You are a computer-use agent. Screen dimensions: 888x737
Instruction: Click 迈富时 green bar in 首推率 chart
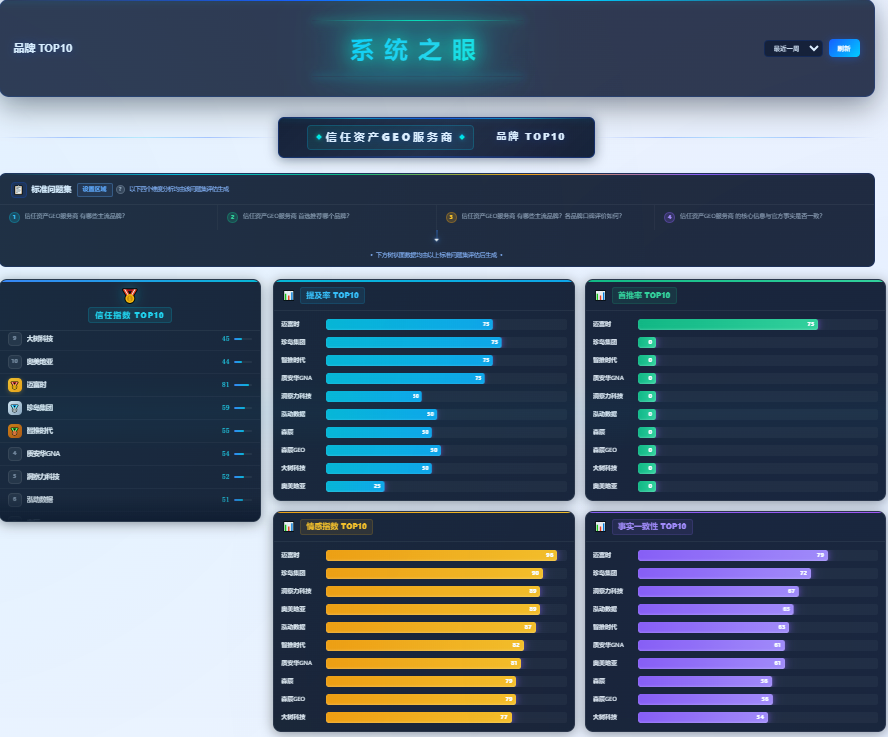[x=728, y=324]
